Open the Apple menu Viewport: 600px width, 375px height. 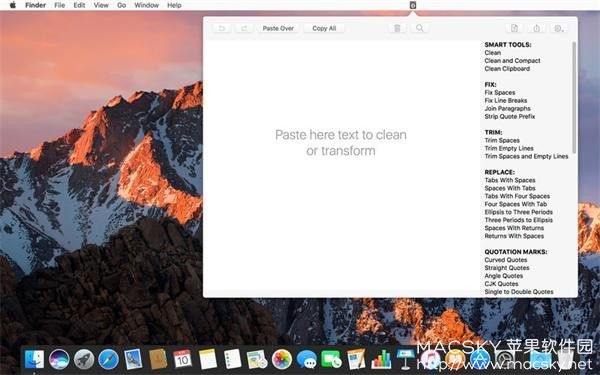coord(13,5)
